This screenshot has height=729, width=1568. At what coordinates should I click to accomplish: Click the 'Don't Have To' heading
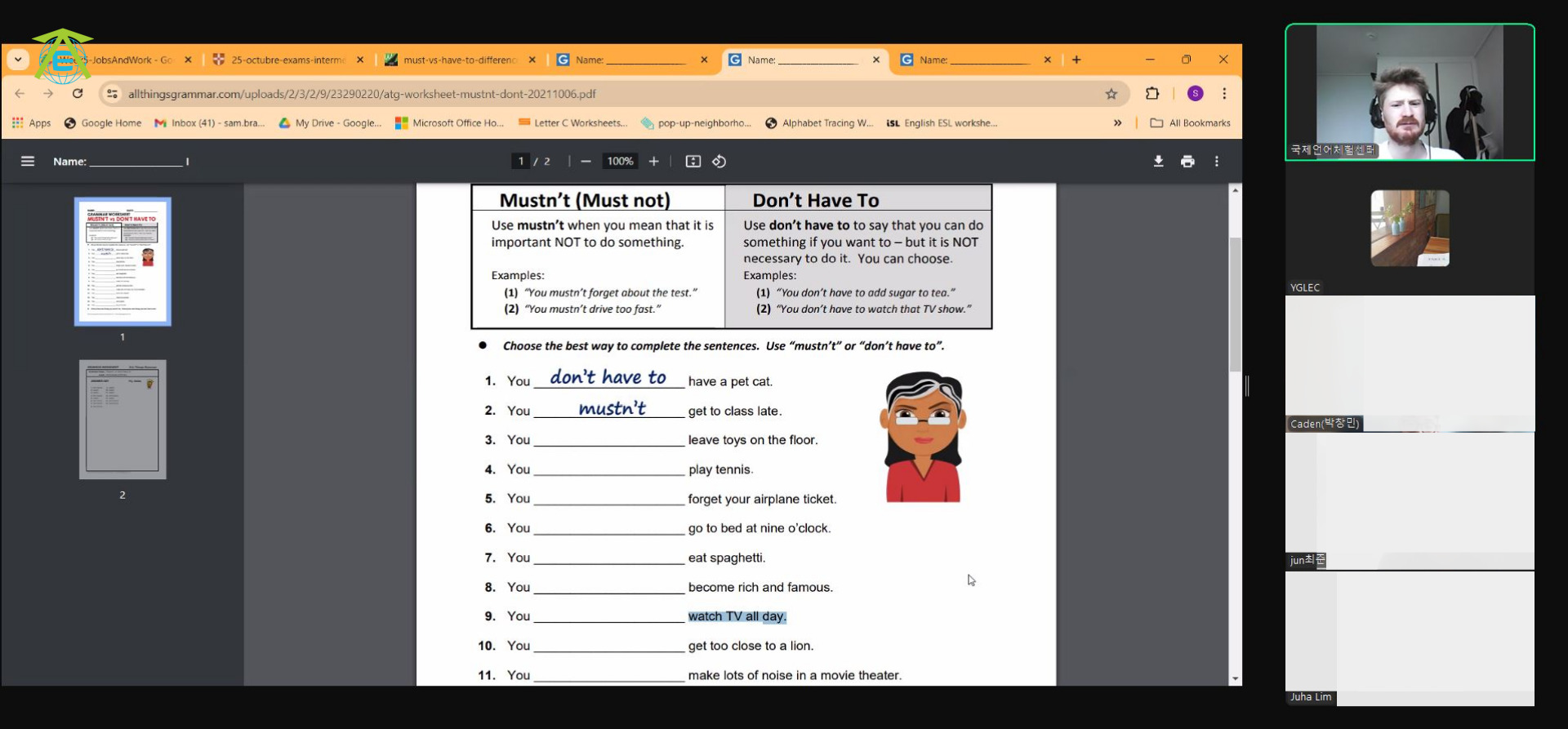coord(816,200)
